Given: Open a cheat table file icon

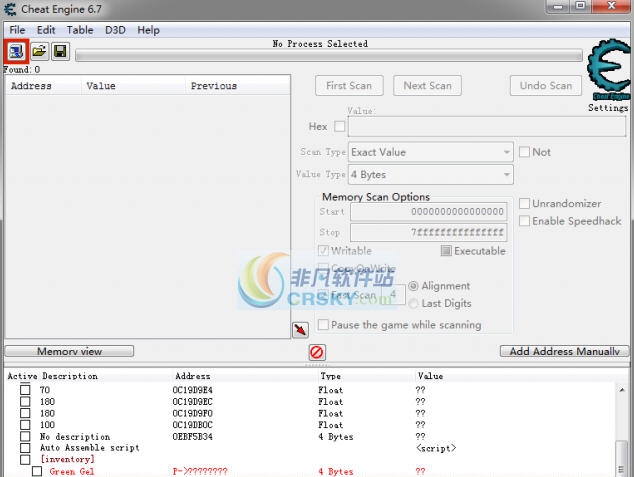Looking at the screenshot, I should point(39,51).
